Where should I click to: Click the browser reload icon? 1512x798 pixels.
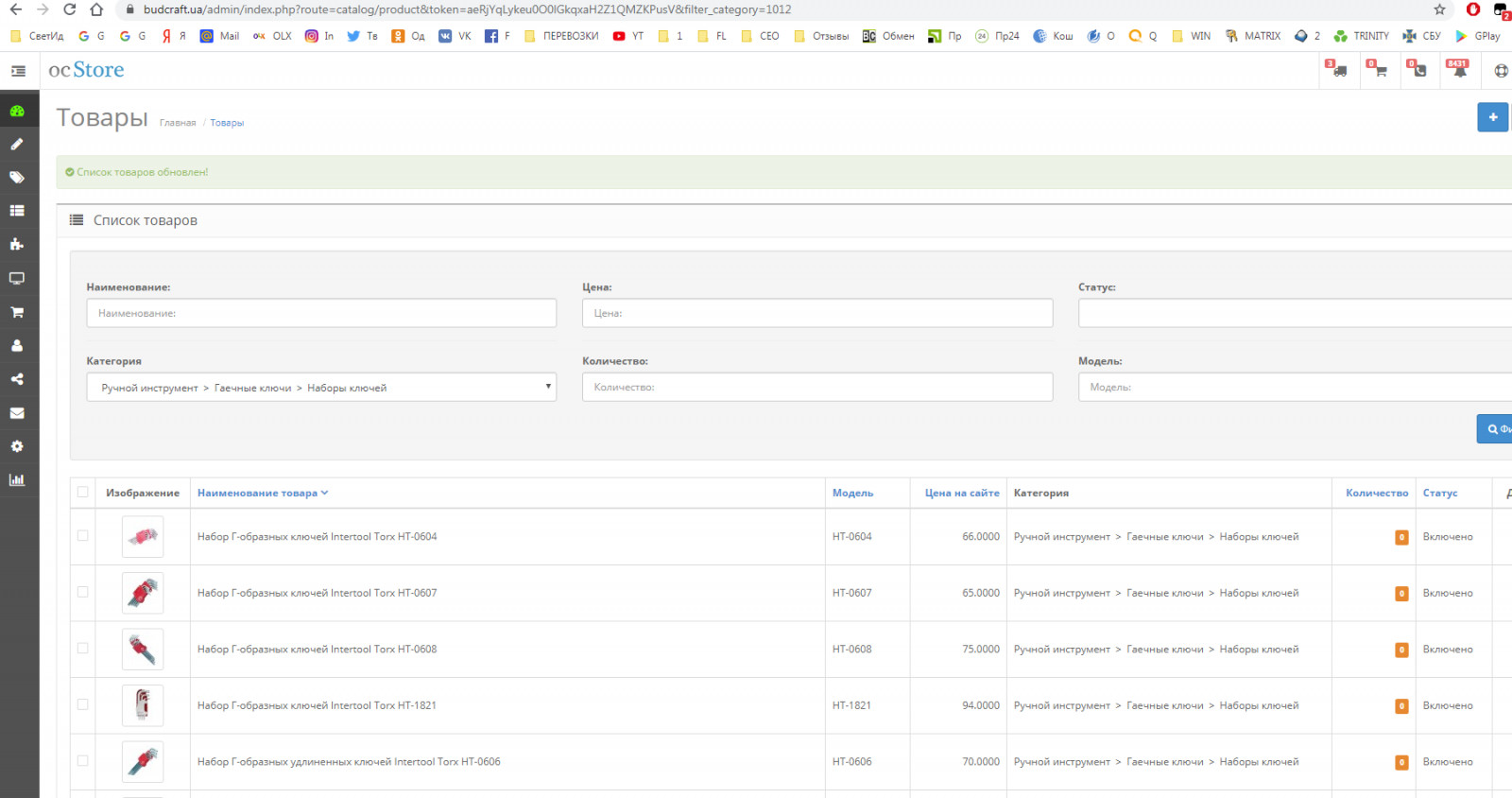69,9
